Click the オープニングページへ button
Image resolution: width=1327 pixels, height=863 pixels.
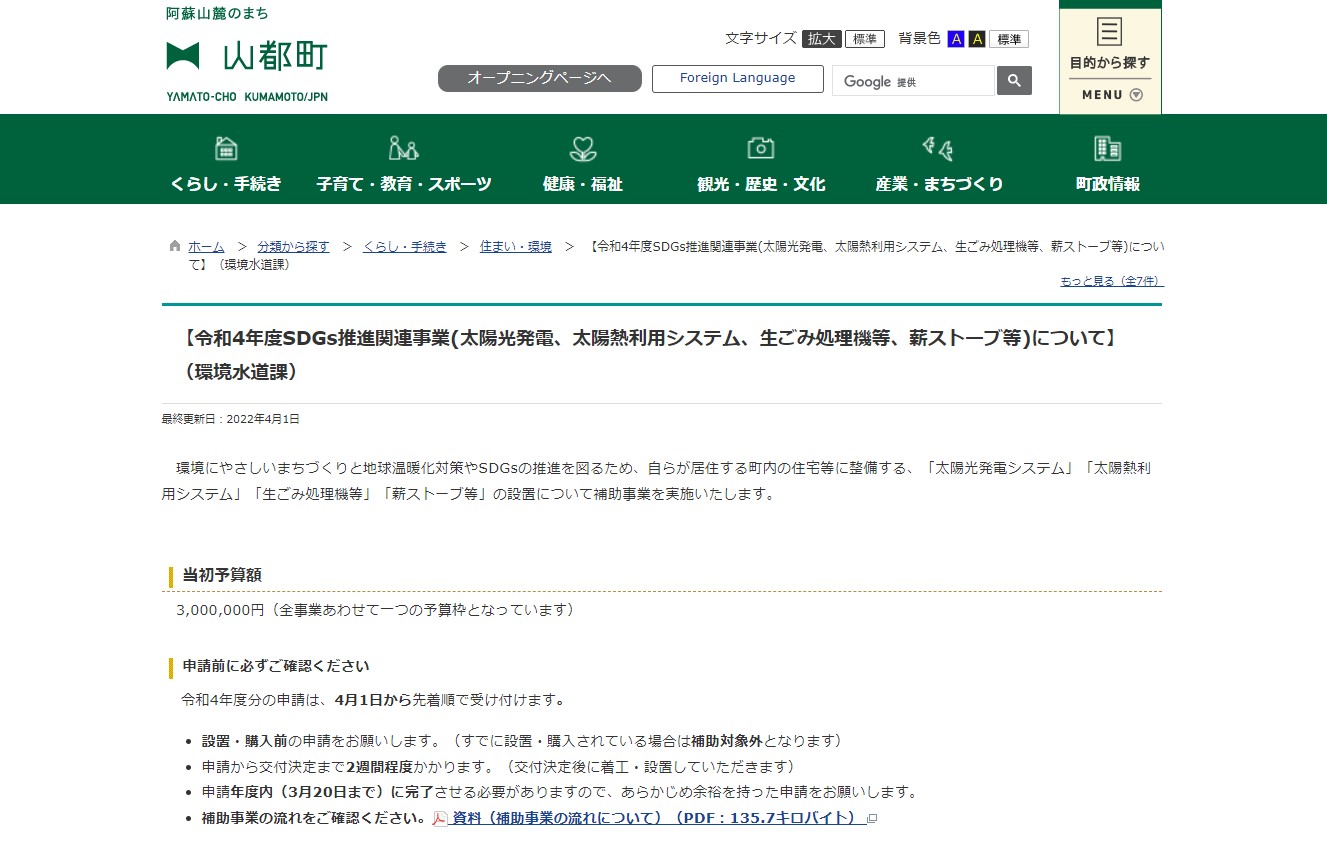539,77
